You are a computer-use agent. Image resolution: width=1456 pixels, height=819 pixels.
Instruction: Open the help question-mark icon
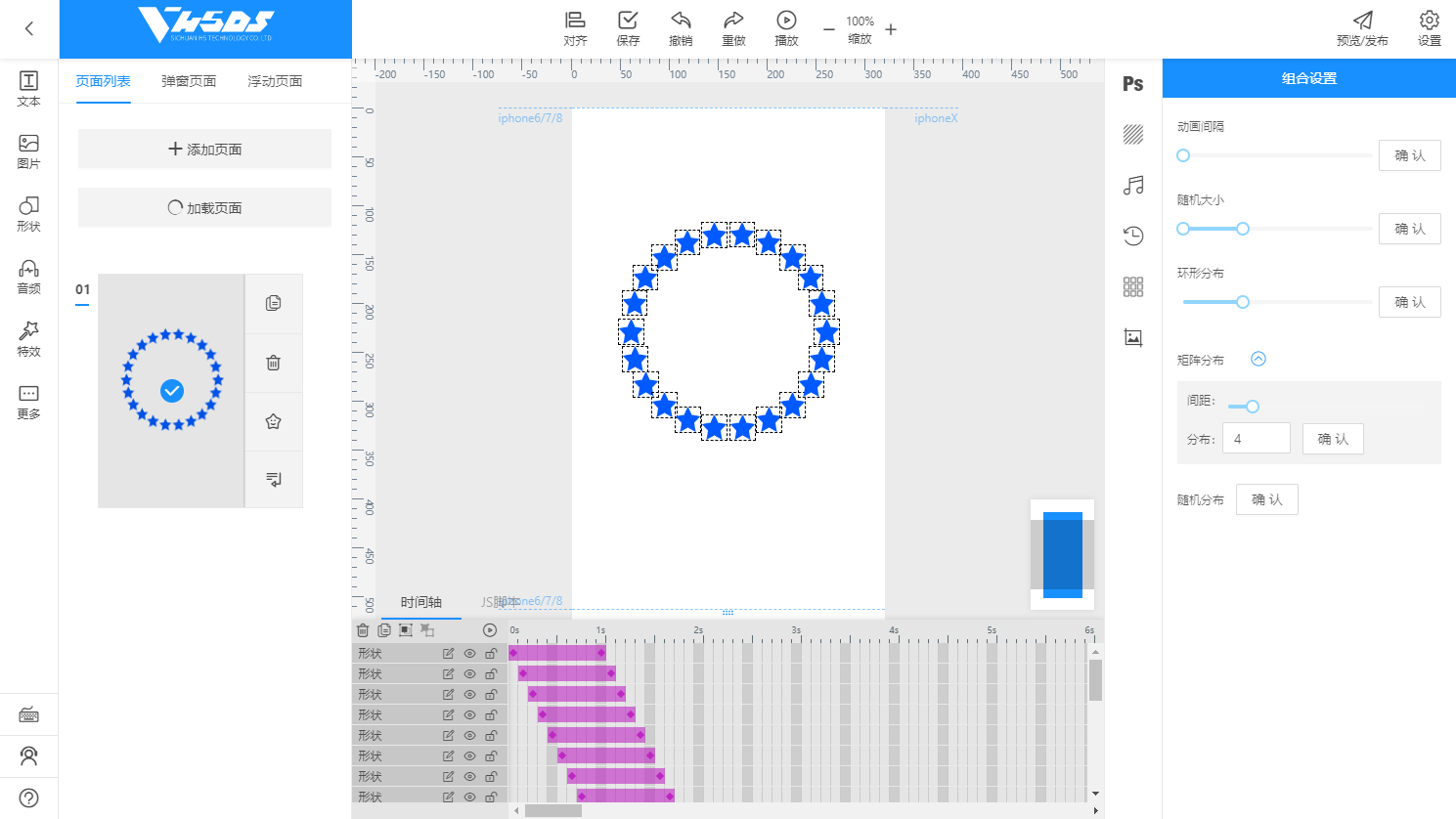[29, 797]
